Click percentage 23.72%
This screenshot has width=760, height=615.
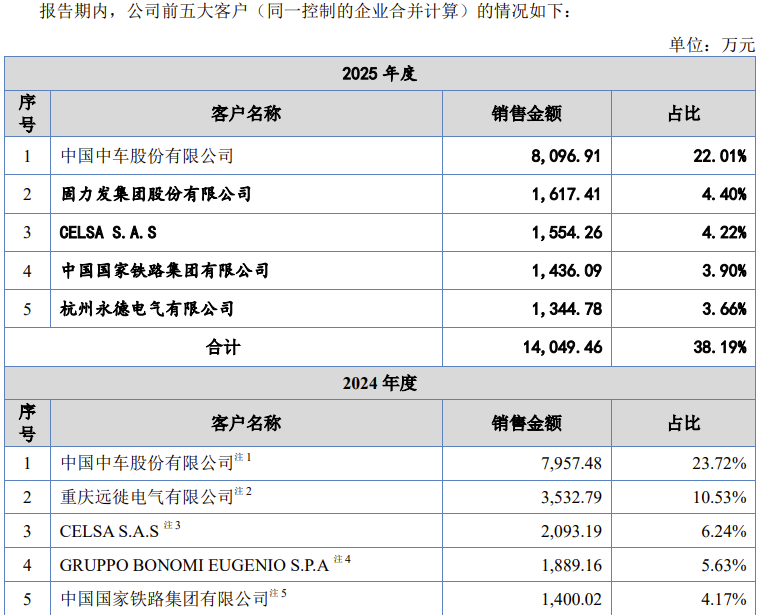(719, 463)
